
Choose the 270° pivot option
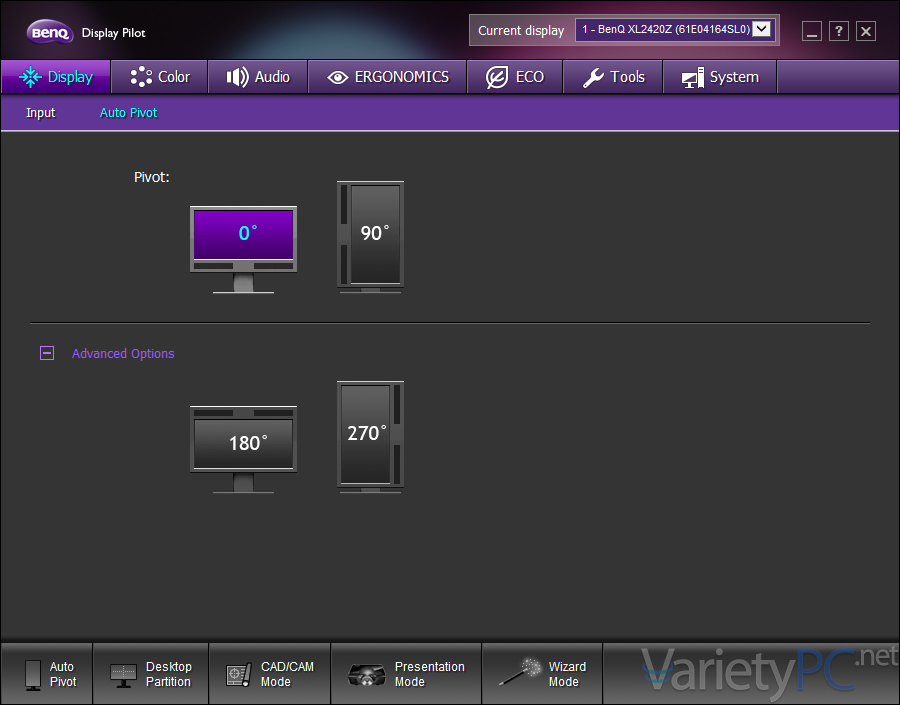click(370, 435)
